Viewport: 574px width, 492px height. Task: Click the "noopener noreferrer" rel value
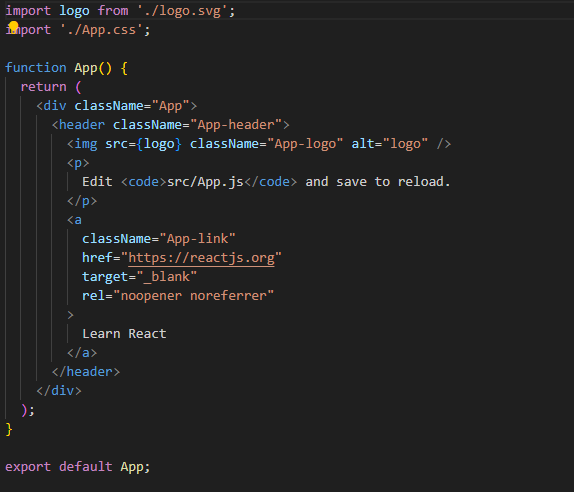pos(194,296)
